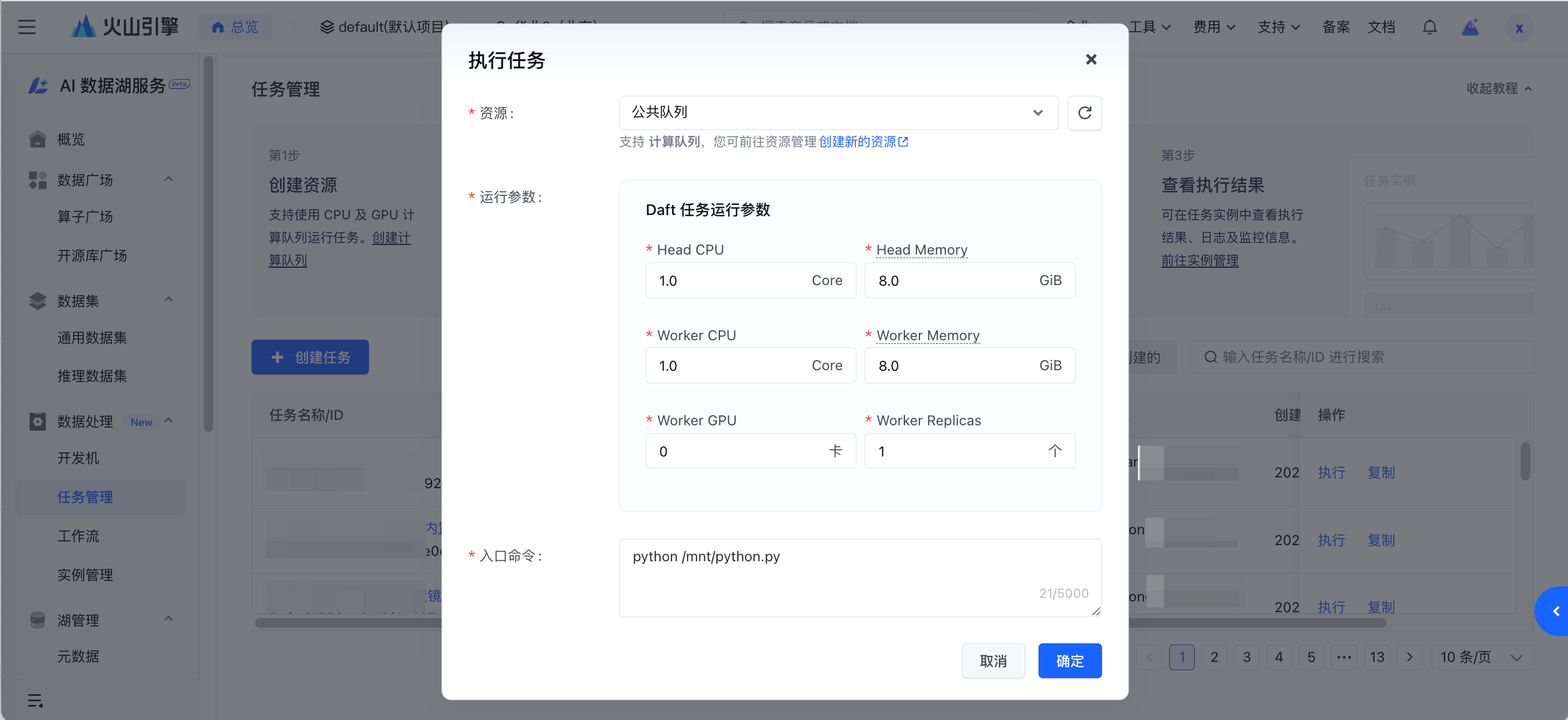Click the blue floating arrow on right edge

click(1555, 611)
